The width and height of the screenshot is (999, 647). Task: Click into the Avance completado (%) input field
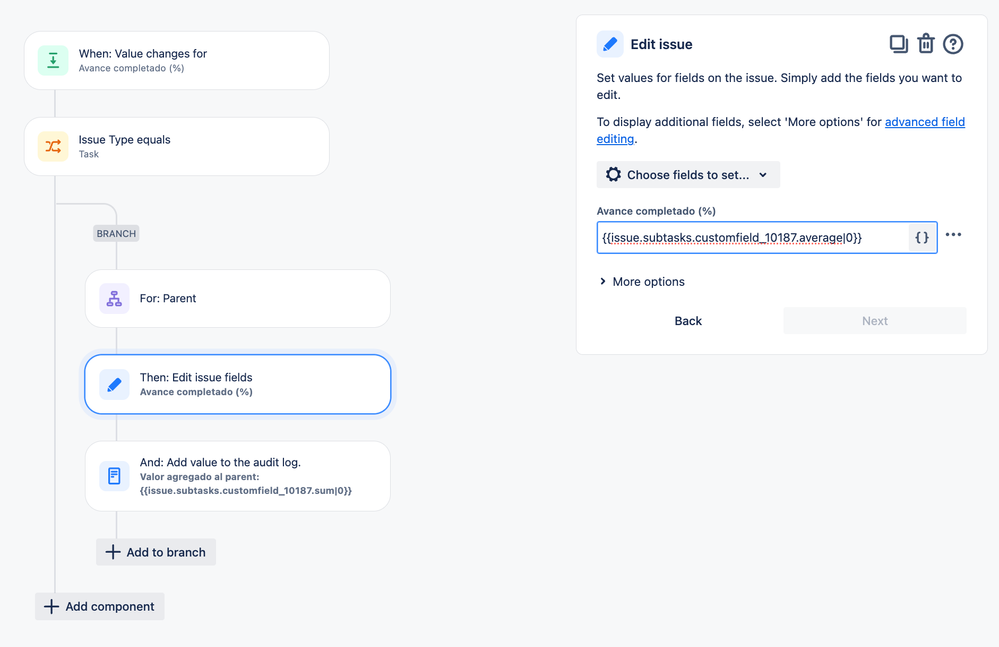point(752,238)
